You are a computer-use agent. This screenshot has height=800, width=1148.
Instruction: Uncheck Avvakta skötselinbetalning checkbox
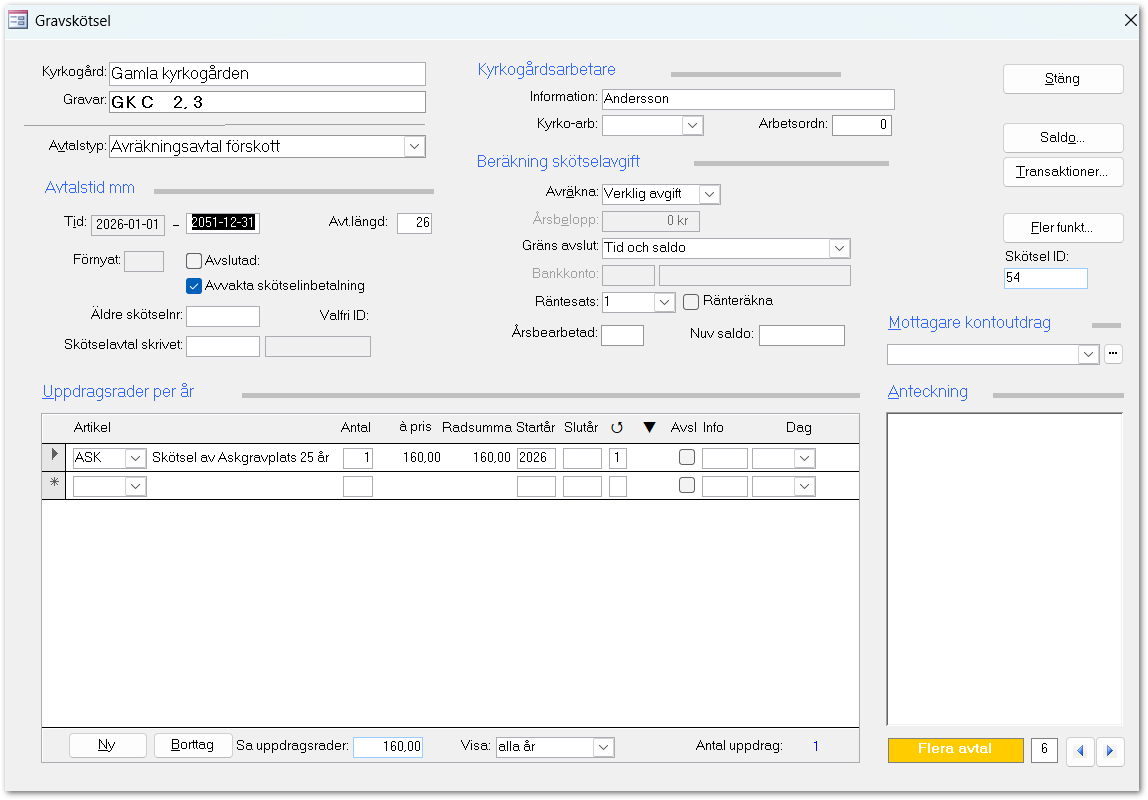click(x=195, y=285)
